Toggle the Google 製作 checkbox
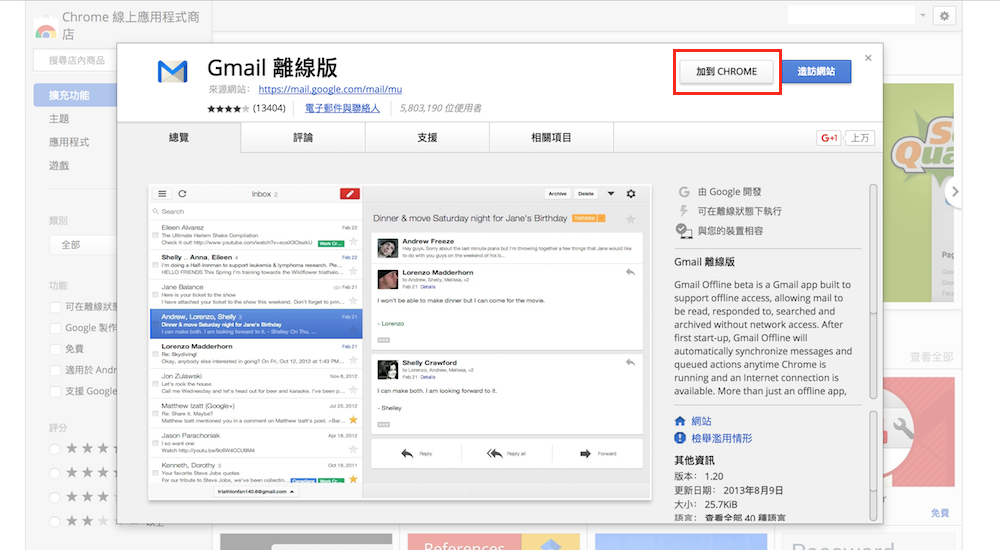1000x550 pixels. pyautogui.click(x=56, y=328)
